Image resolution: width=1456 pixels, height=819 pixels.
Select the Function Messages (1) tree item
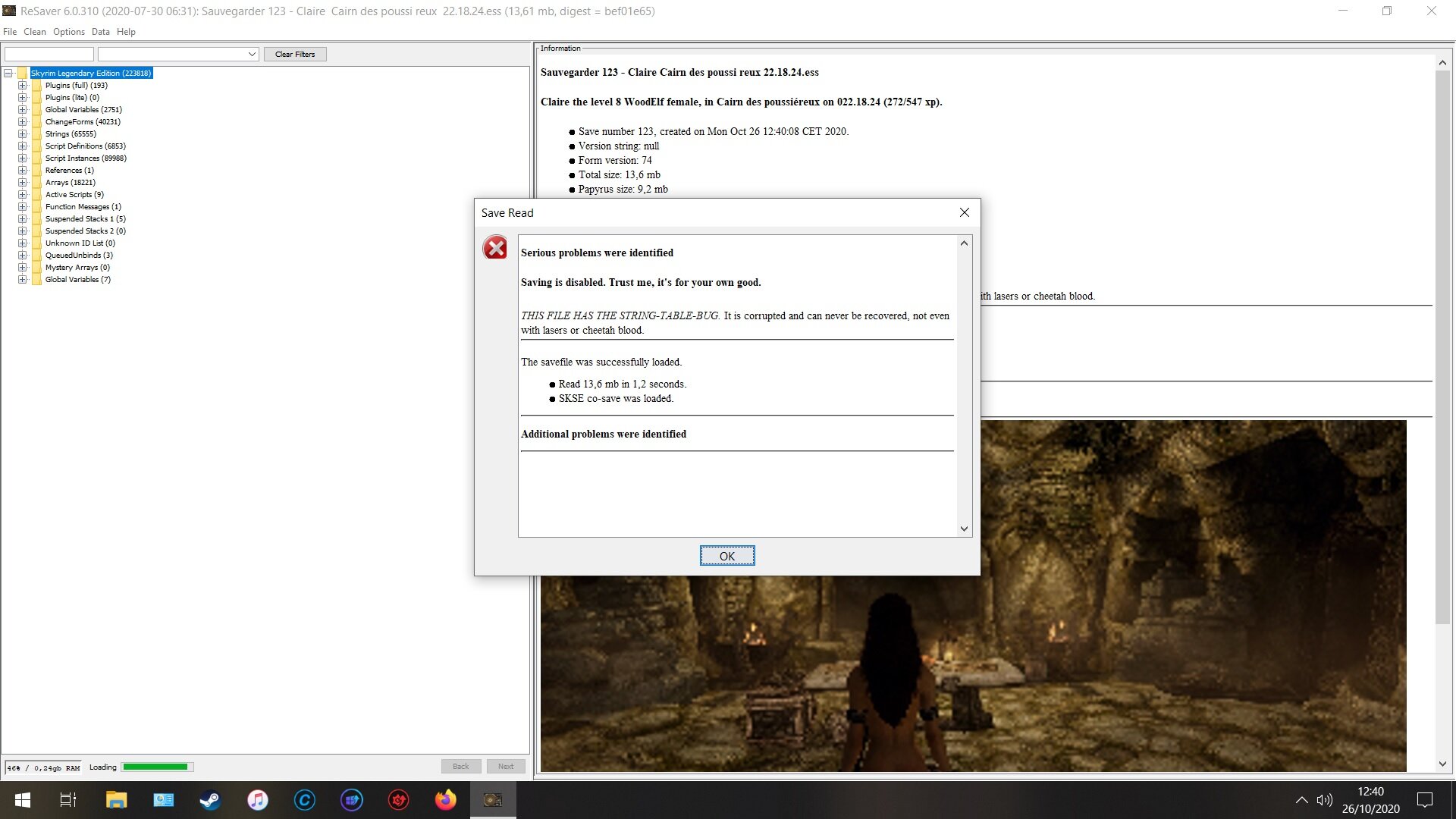coord(83,207)
